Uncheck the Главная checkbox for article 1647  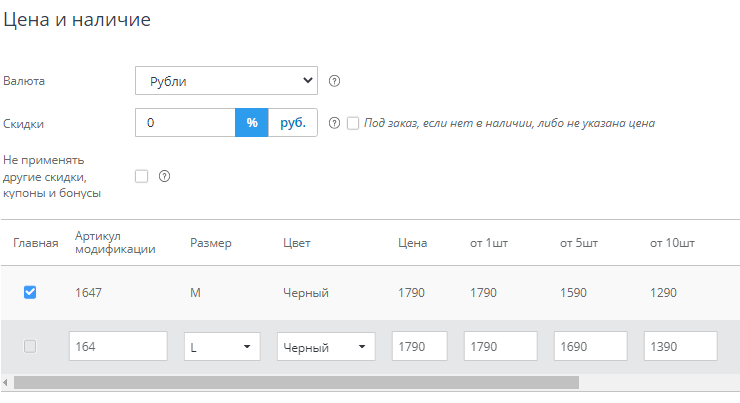(29, 293)
